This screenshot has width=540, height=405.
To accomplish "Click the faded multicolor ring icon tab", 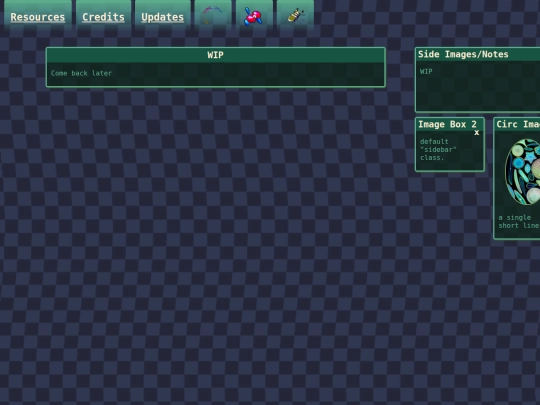I will tap(213, 15).
